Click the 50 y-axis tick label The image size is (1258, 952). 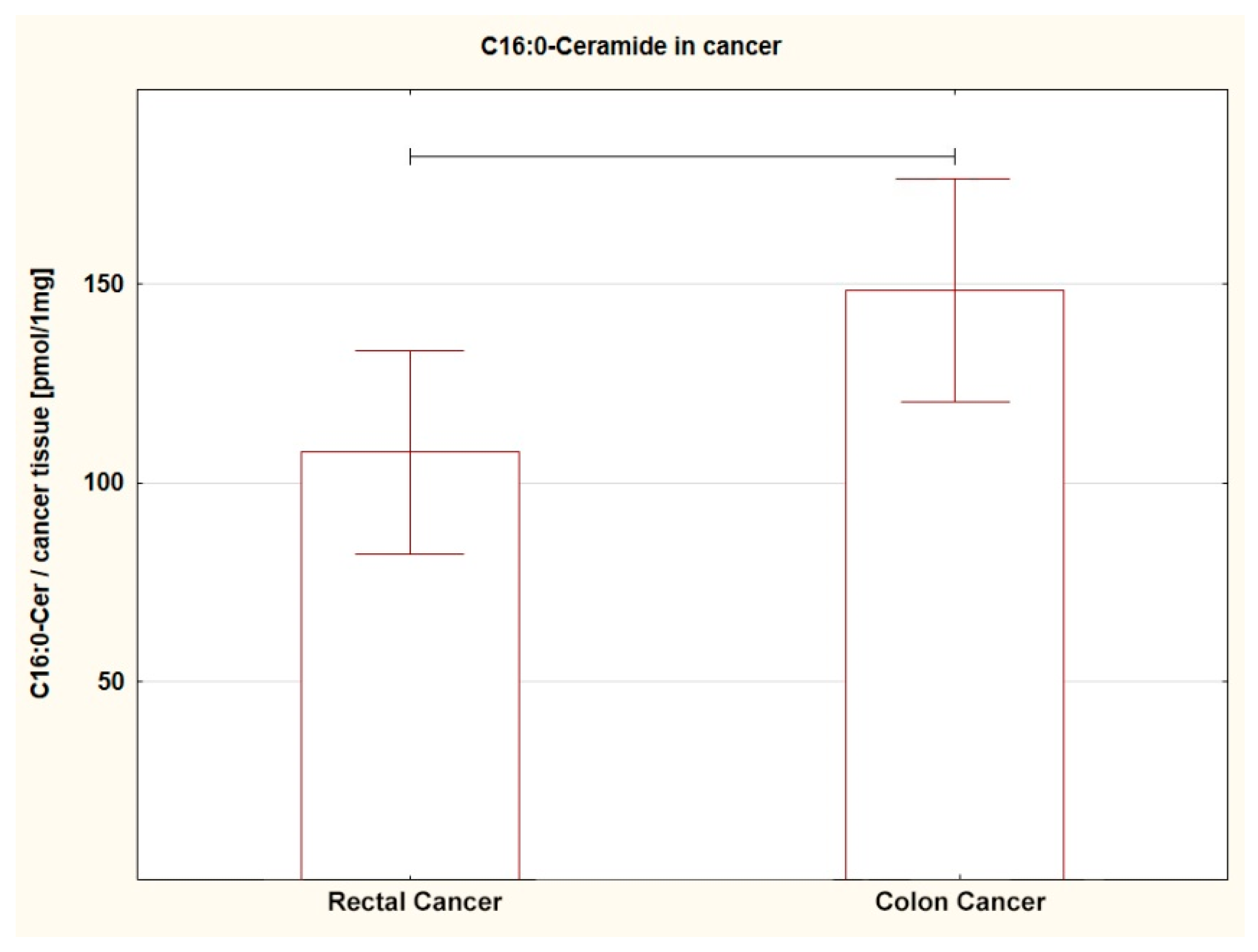[x=111, y=682]
